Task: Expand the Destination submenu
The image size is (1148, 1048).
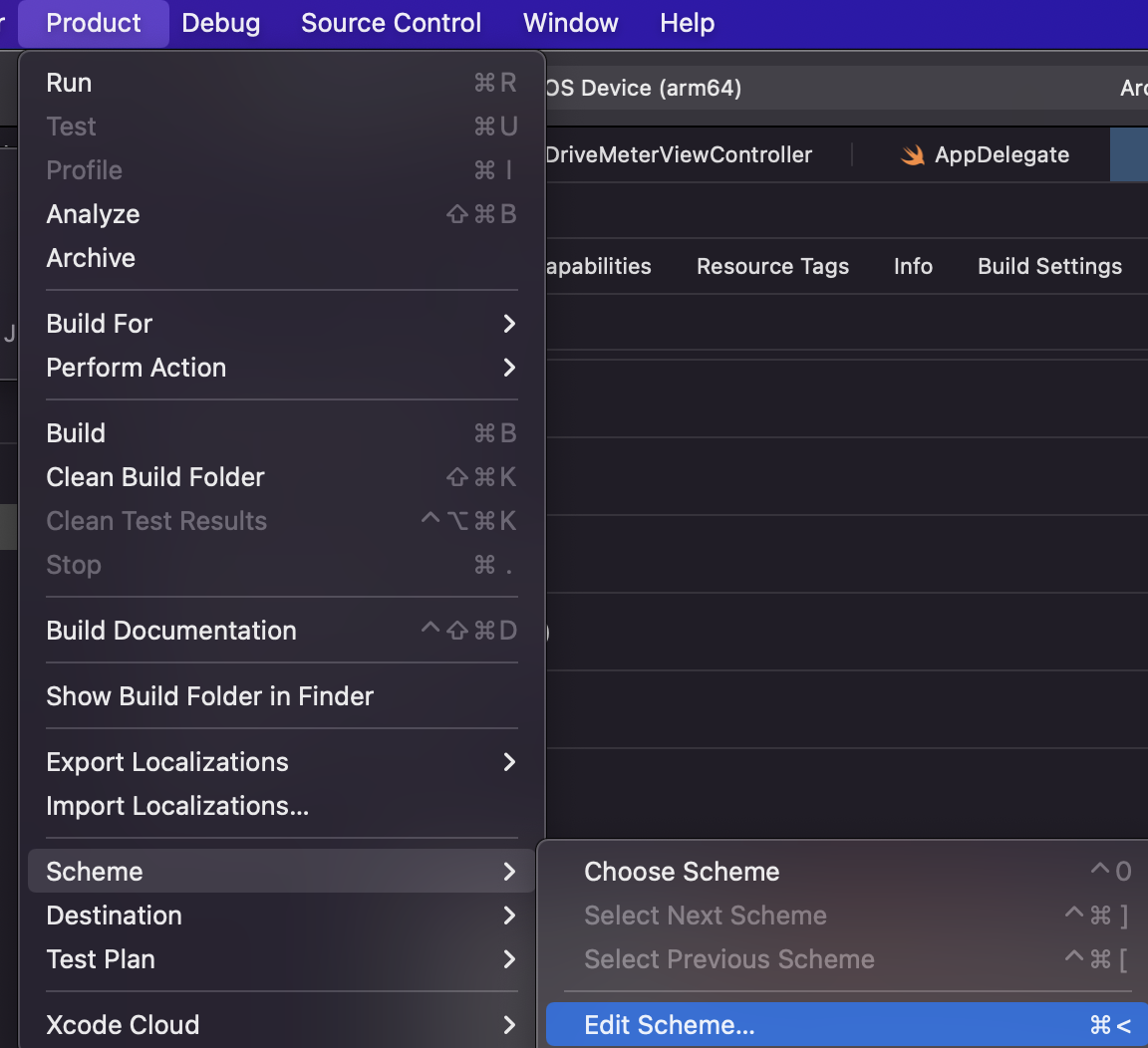Action: point(282,916)
